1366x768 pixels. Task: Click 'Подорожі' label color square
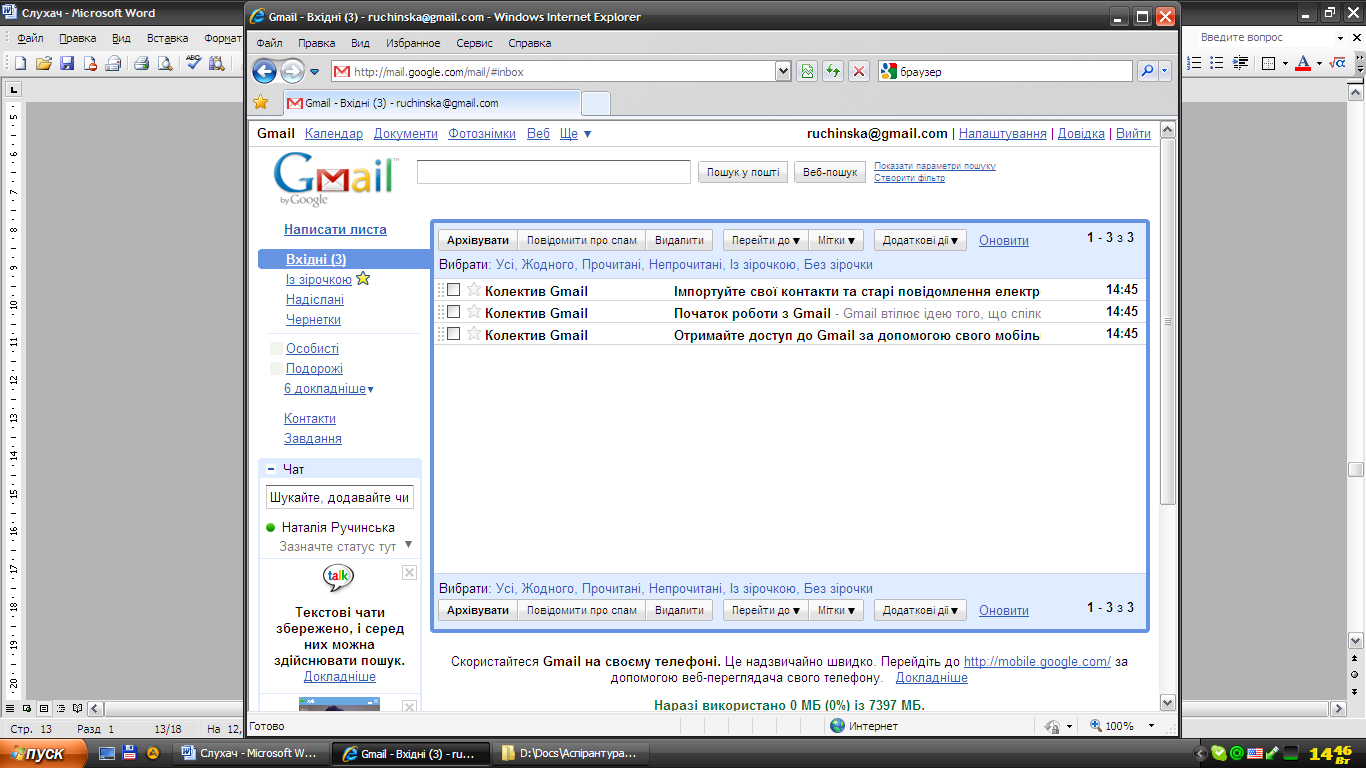276,369
